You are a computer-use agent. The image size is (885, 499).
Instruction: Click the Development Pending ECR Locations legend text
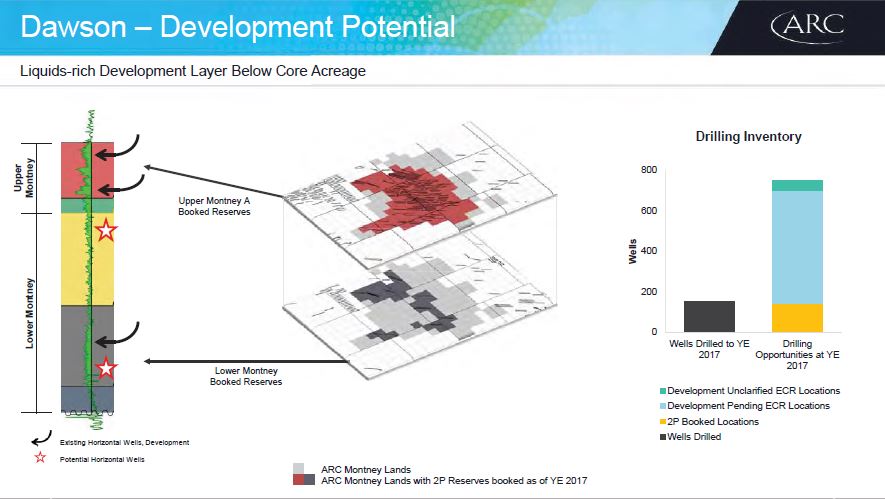tap(748, 406)
